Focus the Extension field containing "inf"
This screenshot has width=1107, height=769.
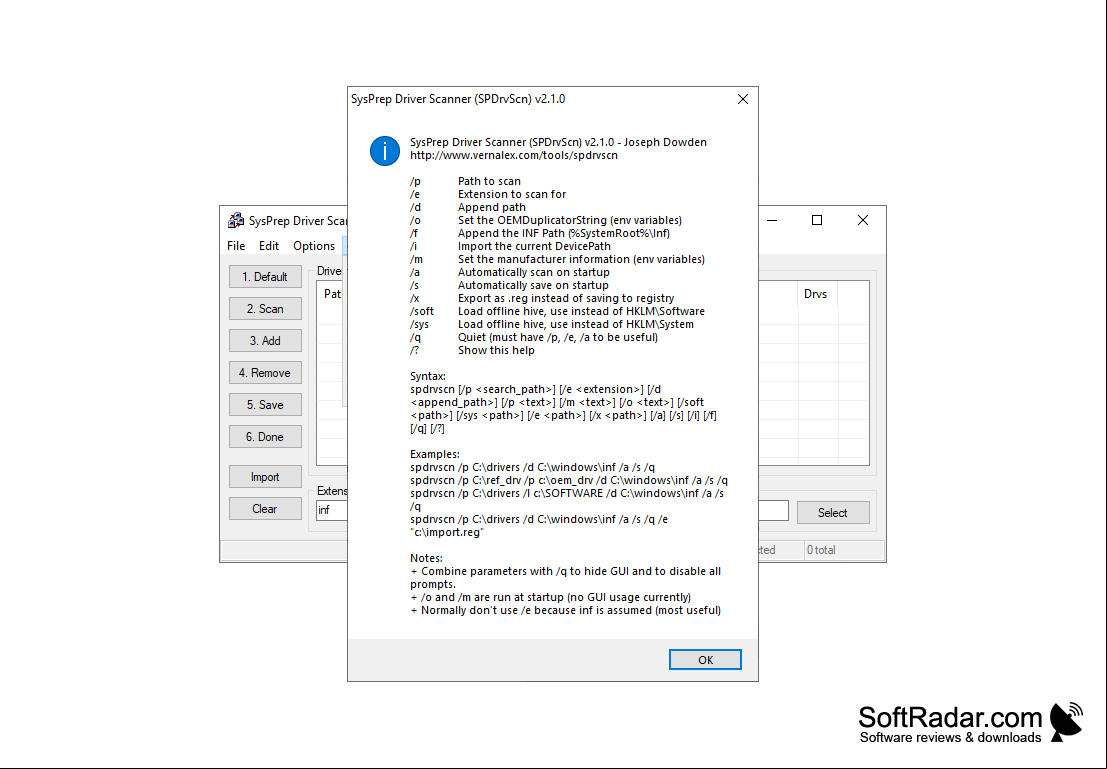tap(332, 510)
